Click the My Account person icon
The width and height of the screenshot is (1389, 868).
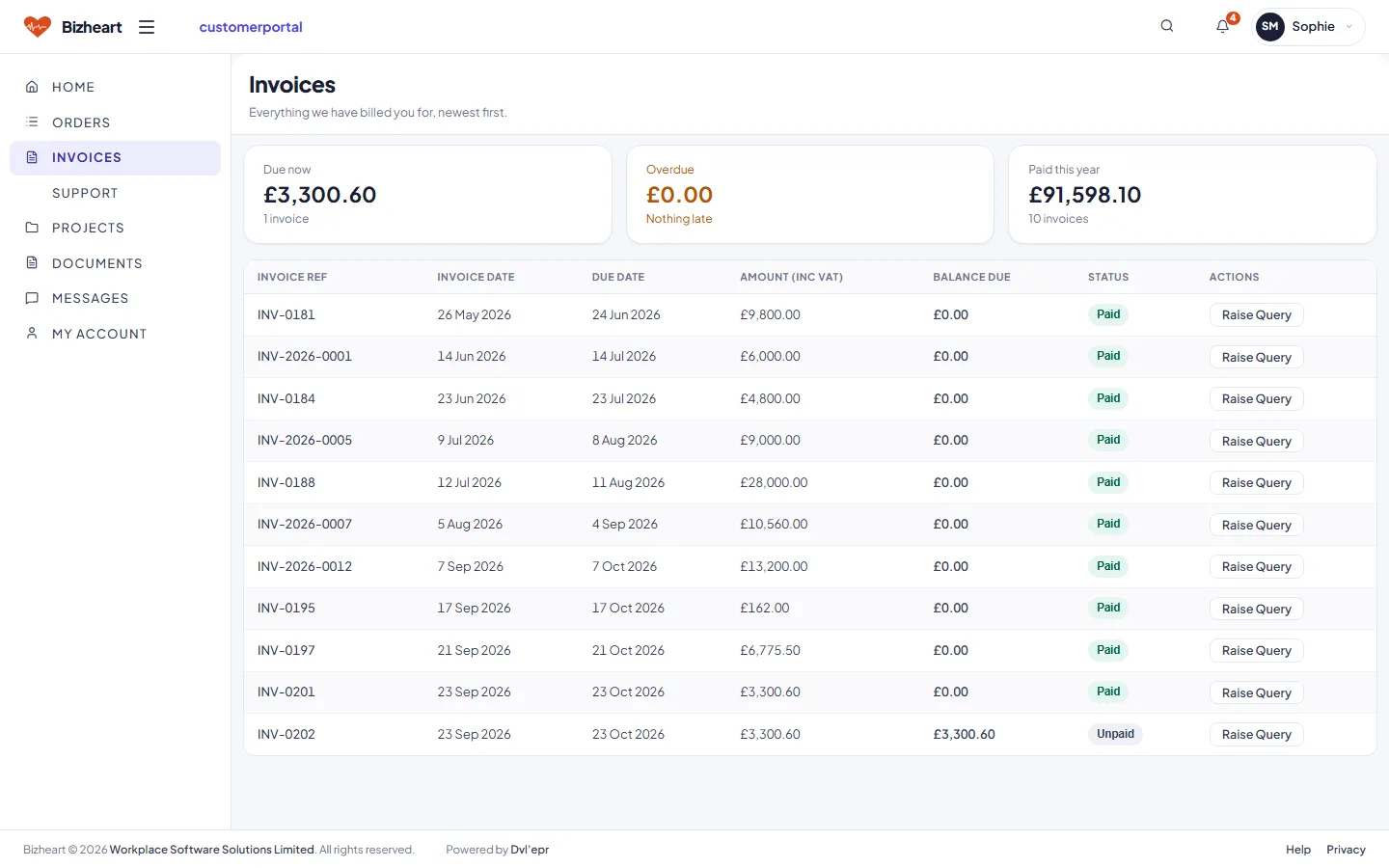32,334
